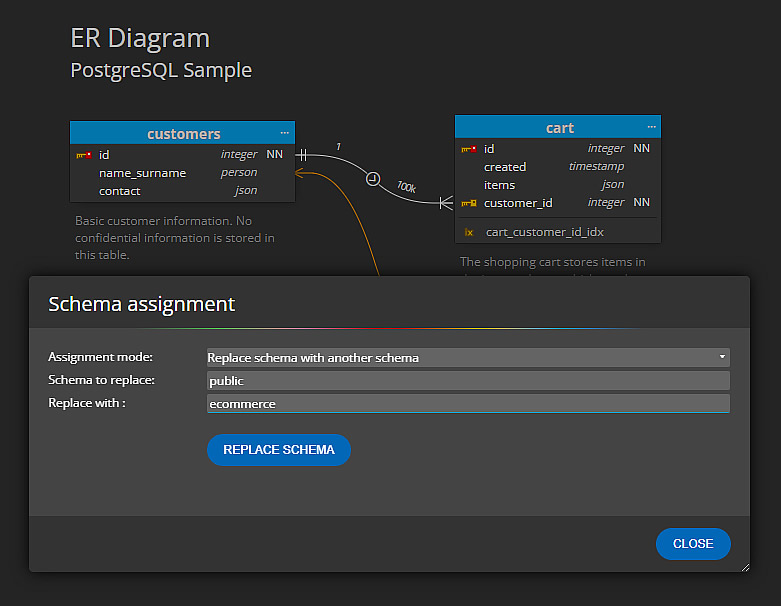Viewport: 781px width, 606px height.
Task: Click the person datatype of name_surname
Action: (x=239, y=172)
